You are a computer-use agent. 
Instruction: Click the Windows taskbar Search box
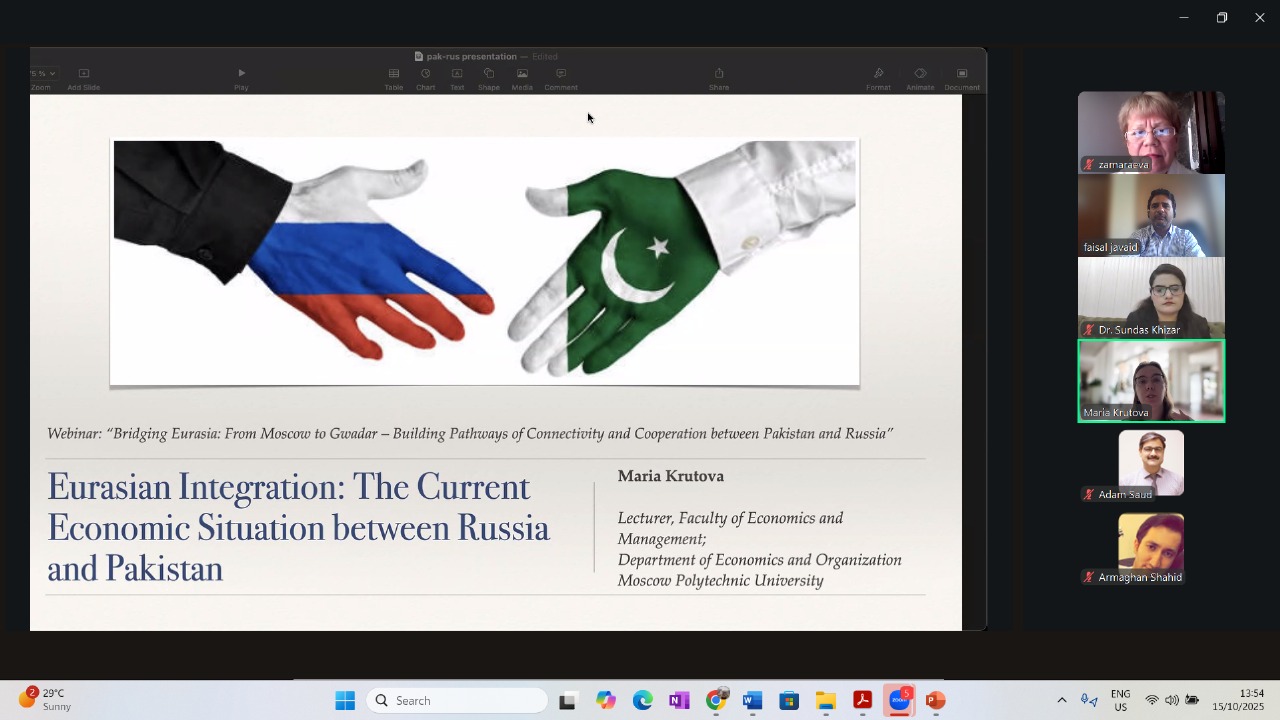coord(457,700)
